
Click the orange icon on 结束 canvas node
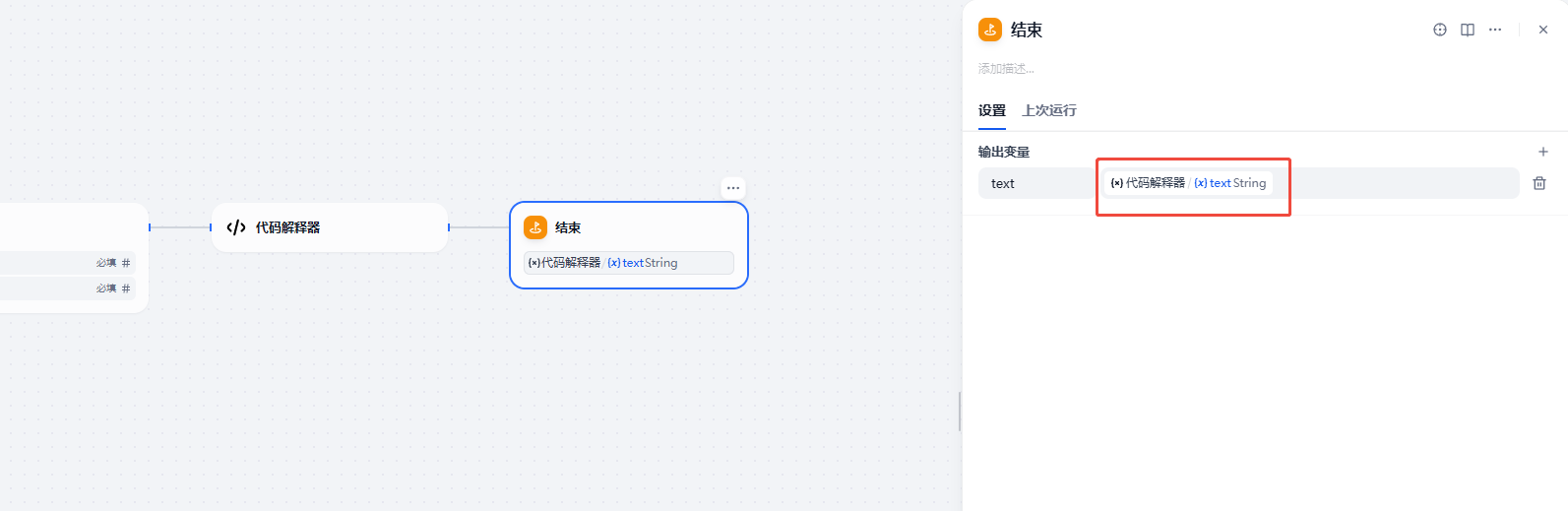click(535, 227)
